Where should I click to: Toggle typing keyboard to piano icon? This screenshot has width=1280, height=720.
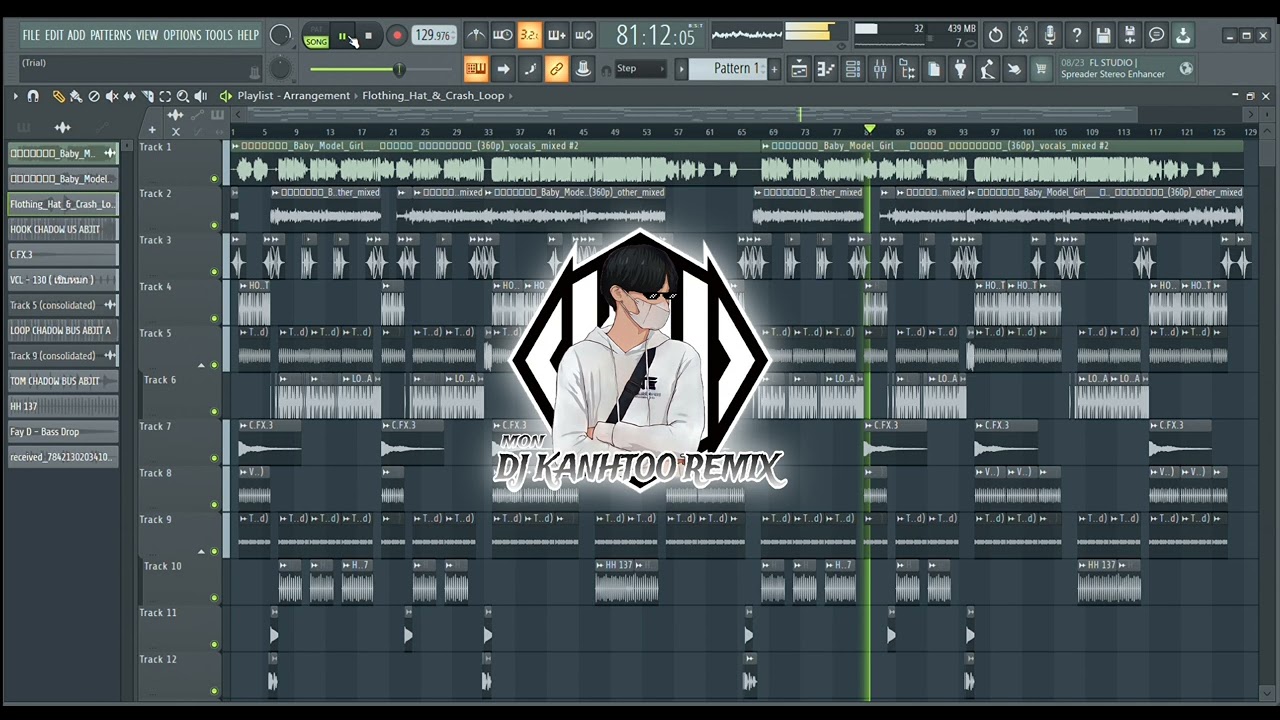point(476,69)
